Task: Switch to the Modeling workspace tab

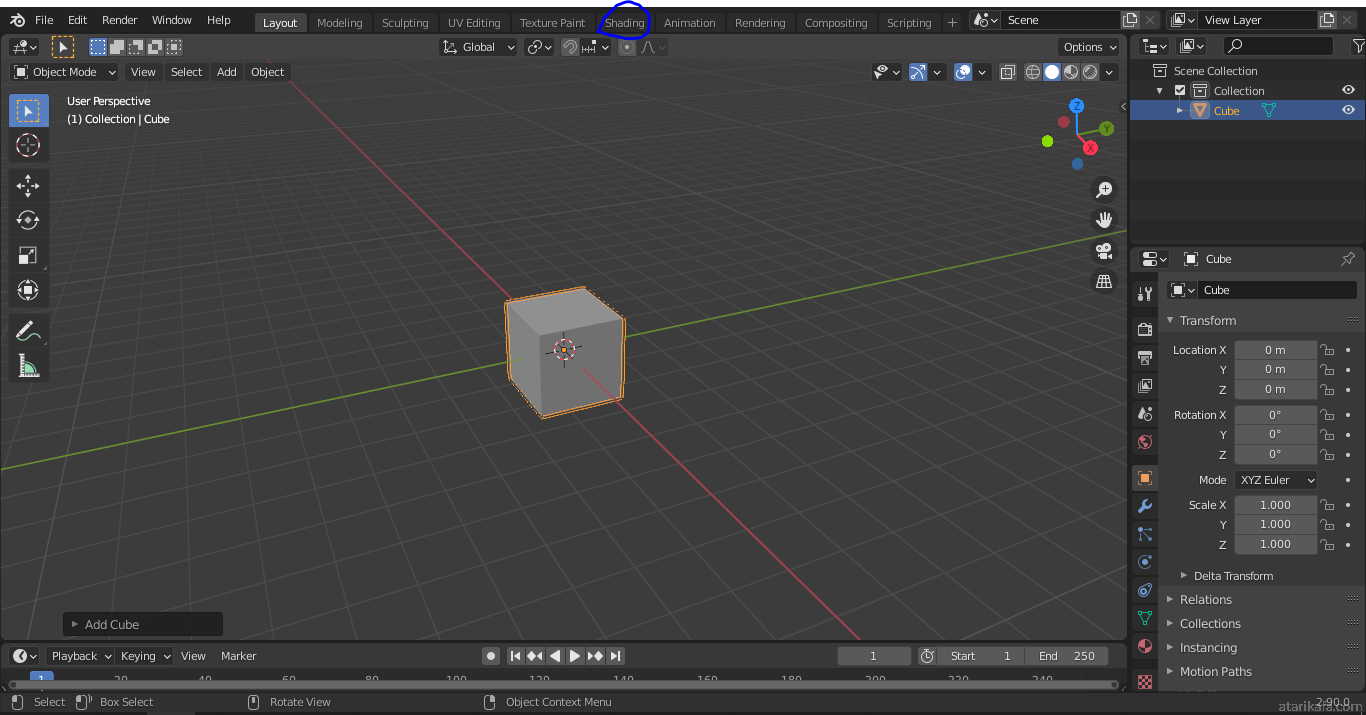Action: click(340, 23)
